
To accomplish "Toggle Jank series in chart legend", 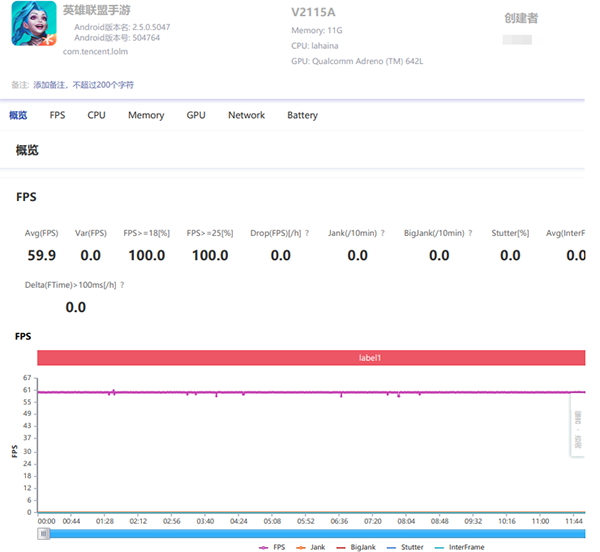I will (310, 547).
